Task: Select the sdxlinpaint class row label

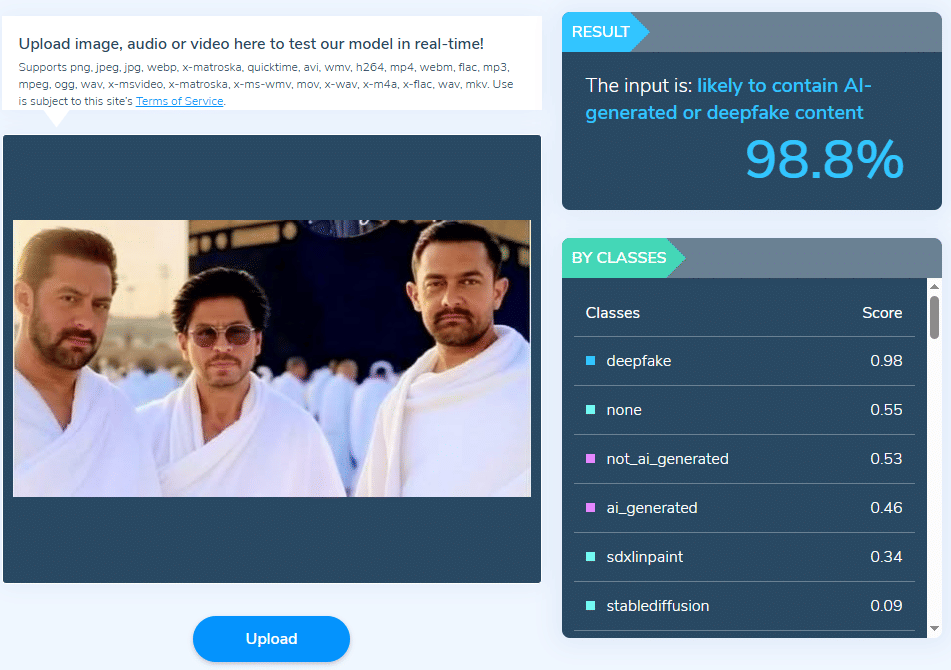Action: click(645, 557)
